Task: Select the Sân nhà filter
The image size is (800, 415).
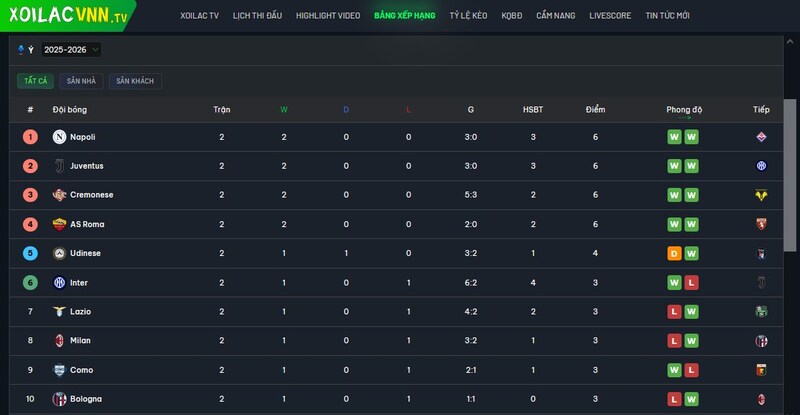Action: pos(81,81)
